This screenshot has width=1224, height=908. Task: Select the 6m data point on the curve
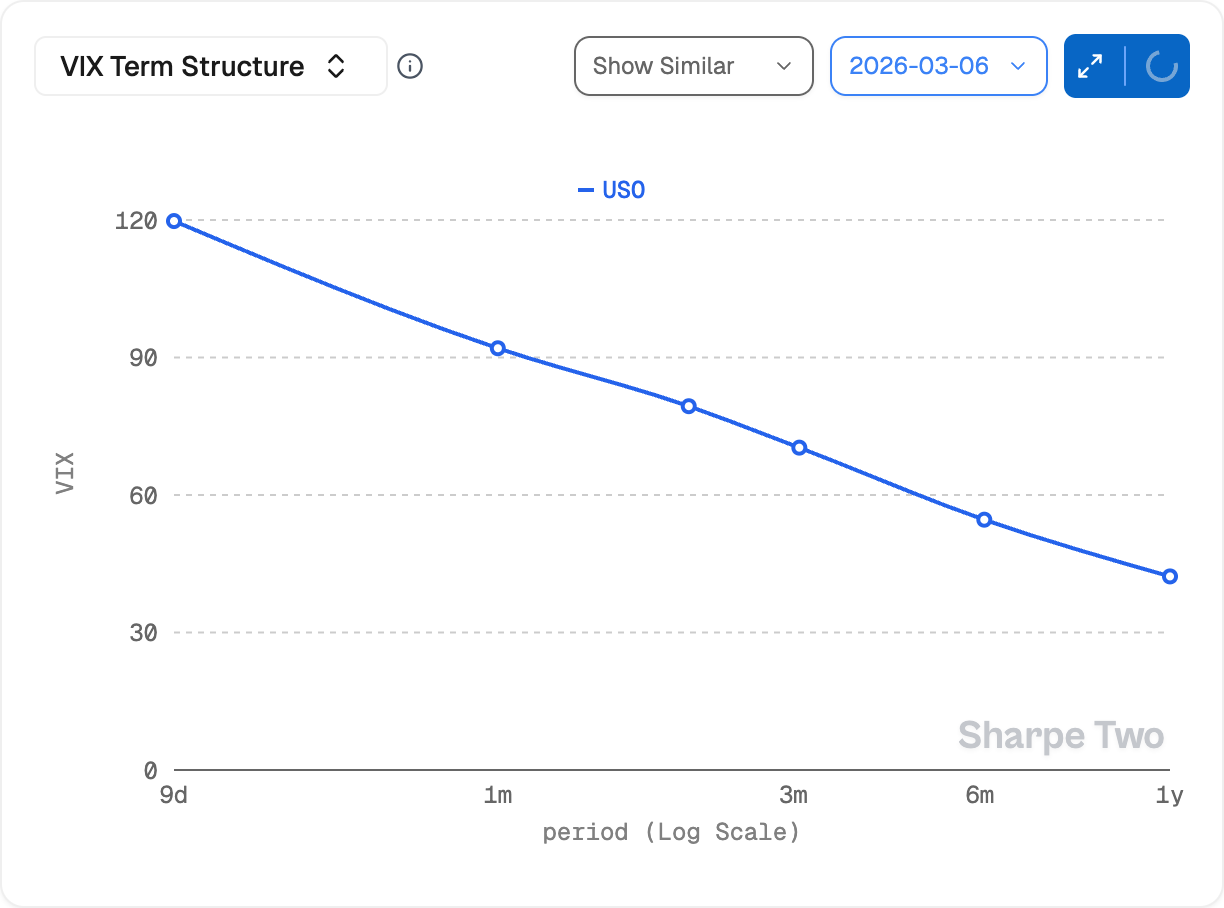984,520
